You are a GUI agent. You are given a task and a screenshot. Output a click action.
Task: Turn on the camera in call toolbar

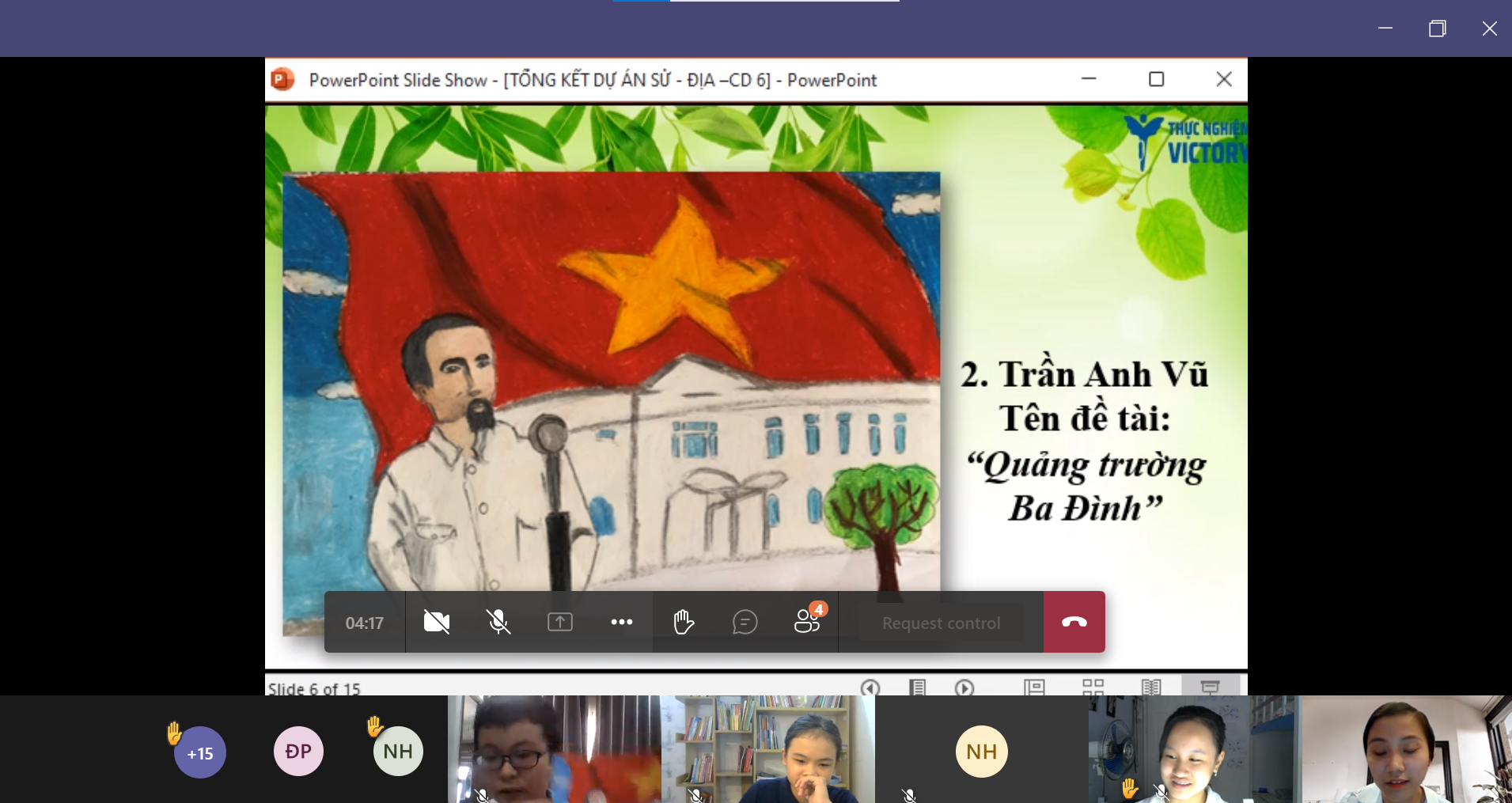(x=436, y=623)
